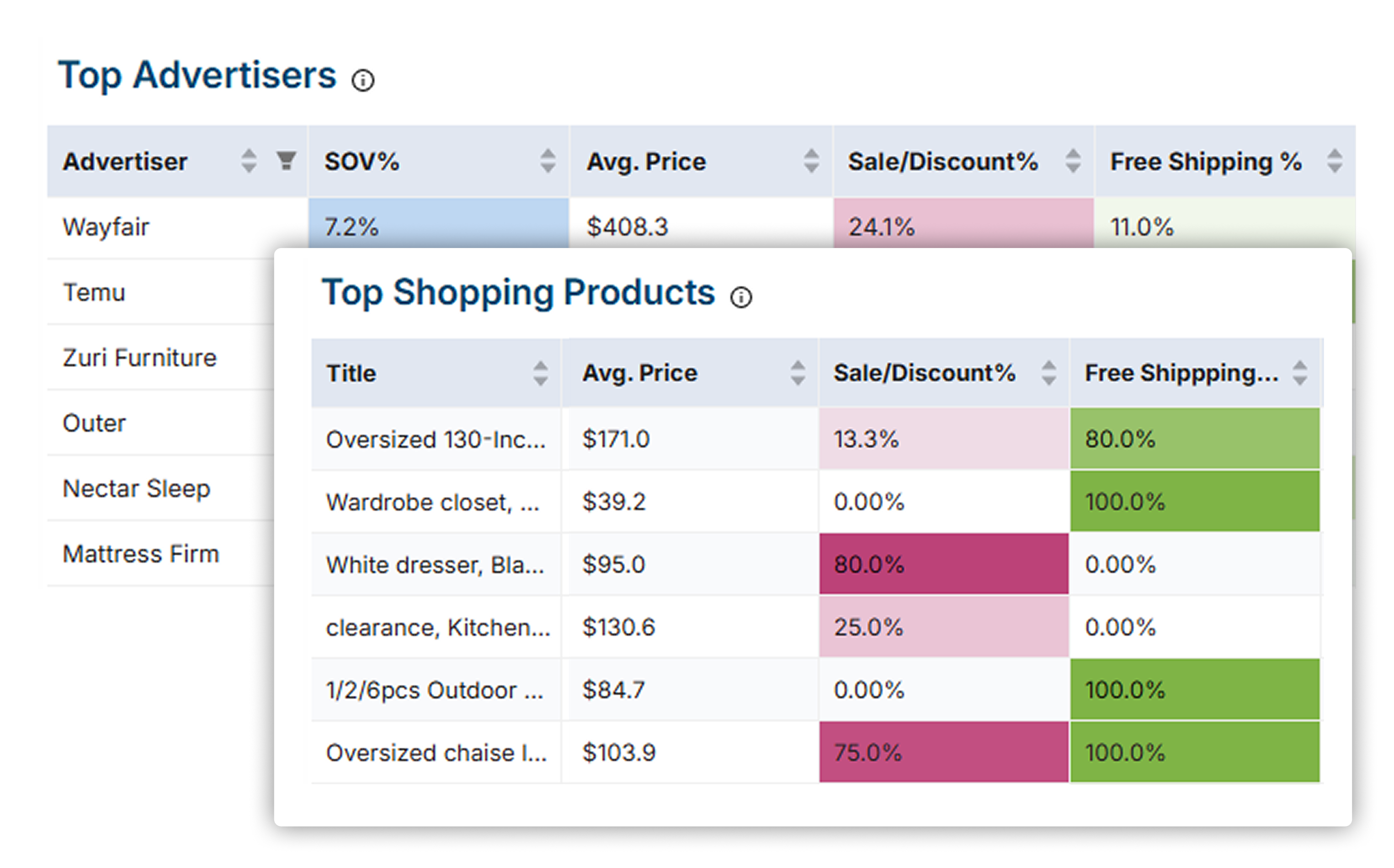Sort products by Free Shippping column arrows
The image size is (1394, 868).
click(x=1299, y=373)
